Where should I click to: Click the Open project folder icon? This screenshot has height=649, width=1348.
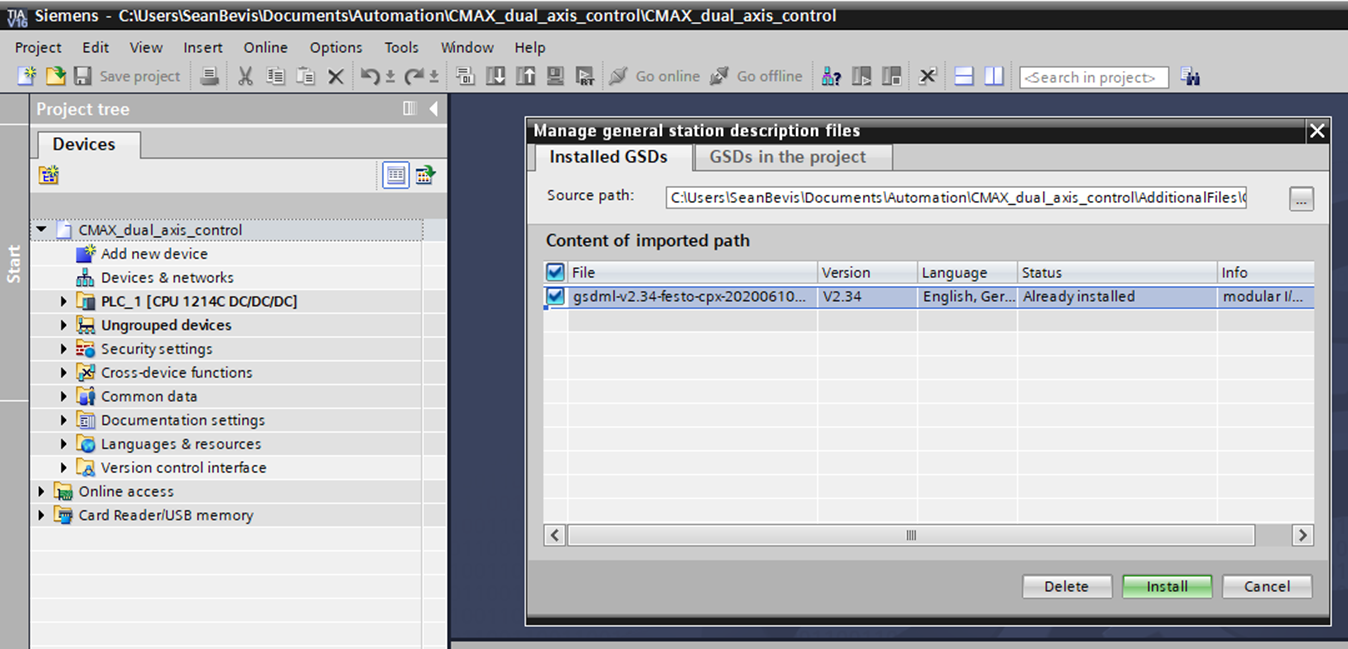(56, 76)
